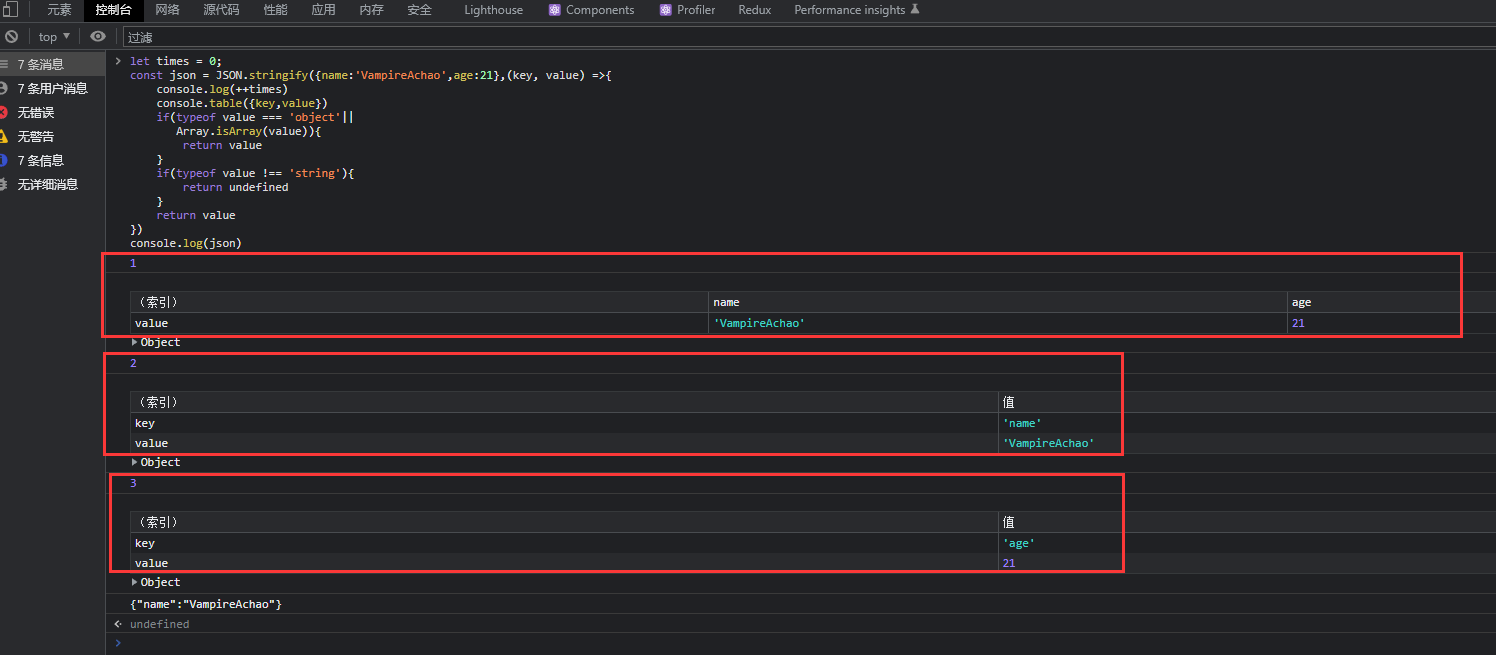Expand the Object under table 1
Image resolution: width=1496 pixels, height=655 pixels.
(136, 342)
